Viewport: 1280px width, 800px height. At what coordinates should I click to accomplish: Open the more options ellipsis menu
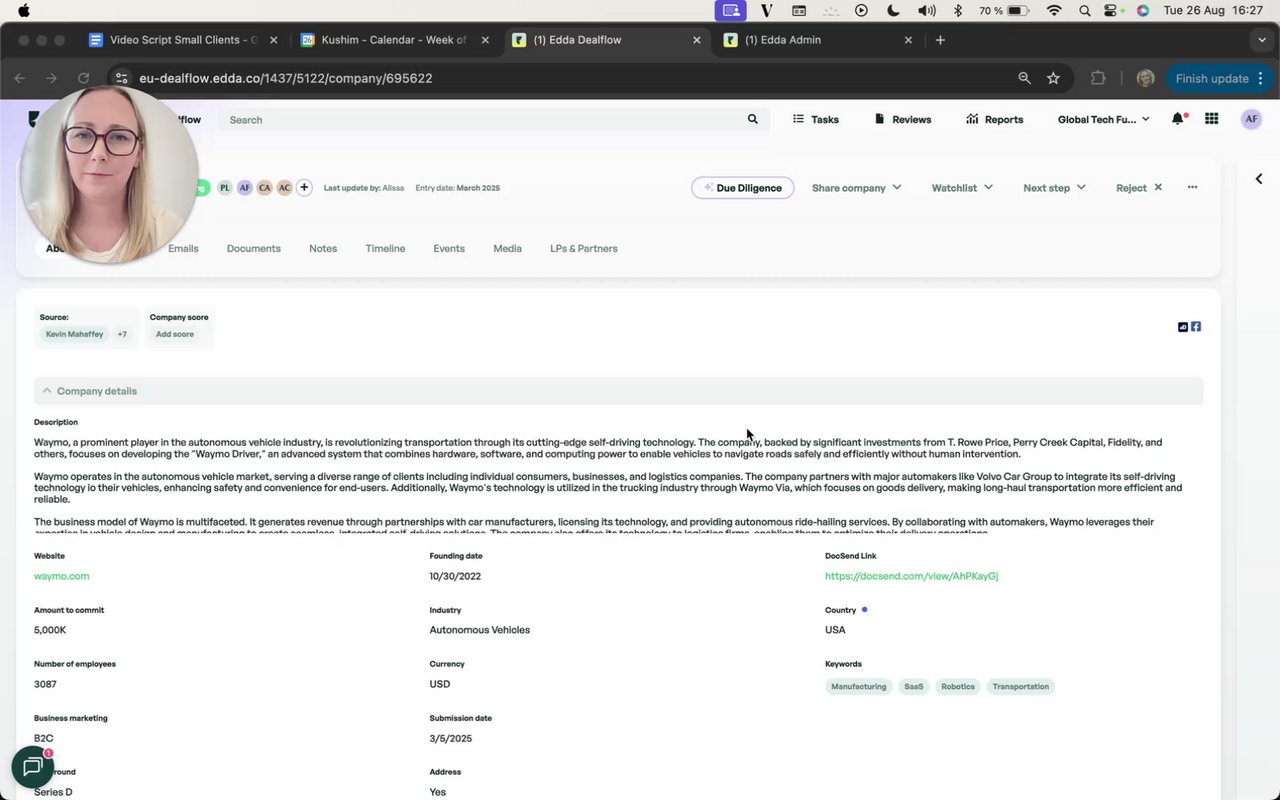(x=1192, y=187)
